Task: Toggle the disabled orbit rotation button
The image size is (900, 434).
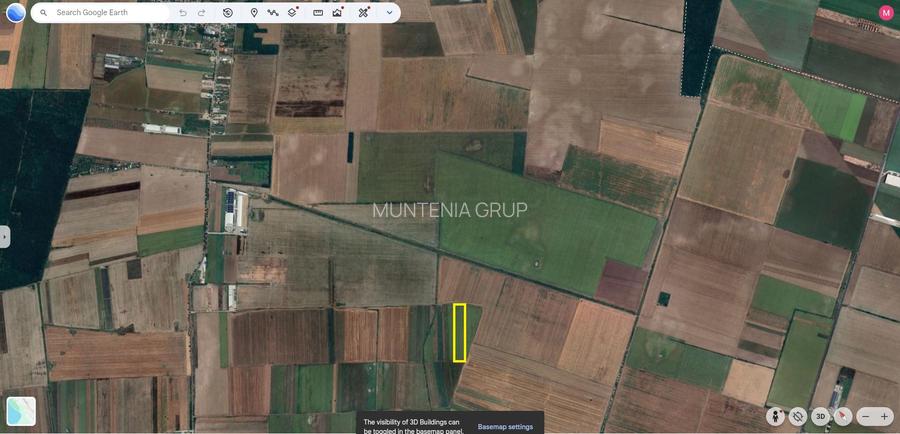Action: pos(798,416)
